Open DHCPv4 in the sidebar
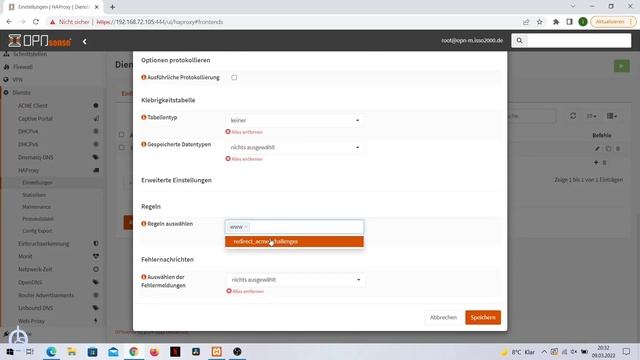640x360 pixels. (28, 131)
